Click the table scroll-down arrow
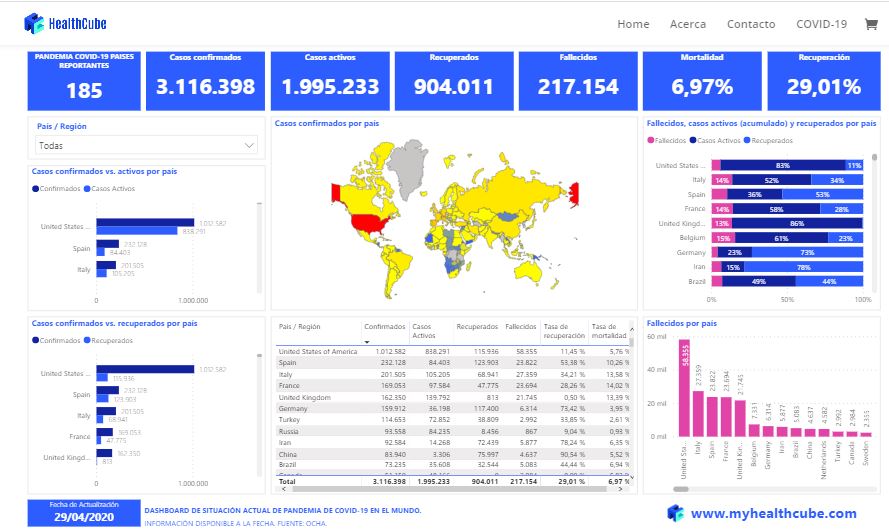Viewport: 889px width, 532px height. coord(632,479)
